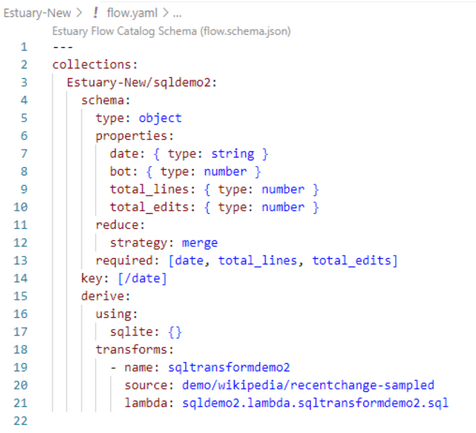
Task: Click the Estuary-New/sqldemo2 collection name
Action: pyautogui.click(x=139, y=82)
